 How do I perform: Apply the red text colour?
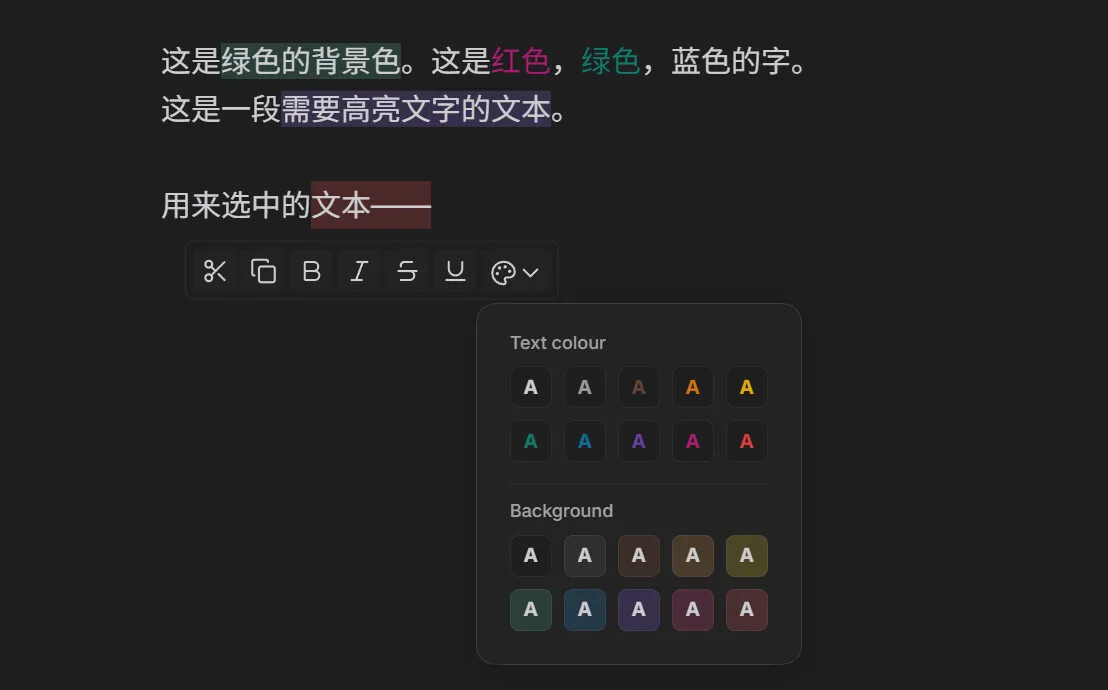(747, 441)
